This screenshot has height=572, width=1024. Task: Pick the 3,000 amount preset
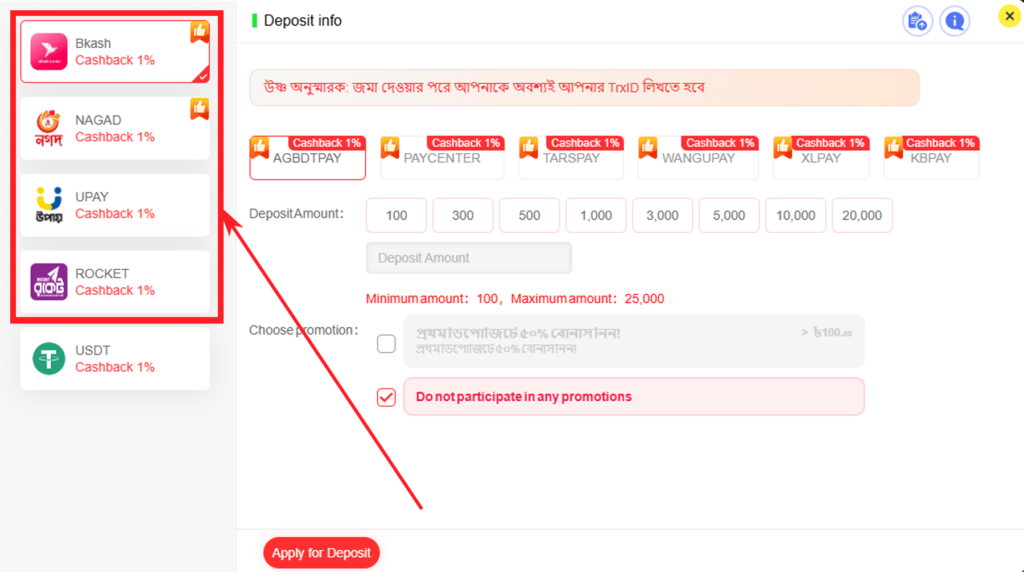click(x=662, y=215)
